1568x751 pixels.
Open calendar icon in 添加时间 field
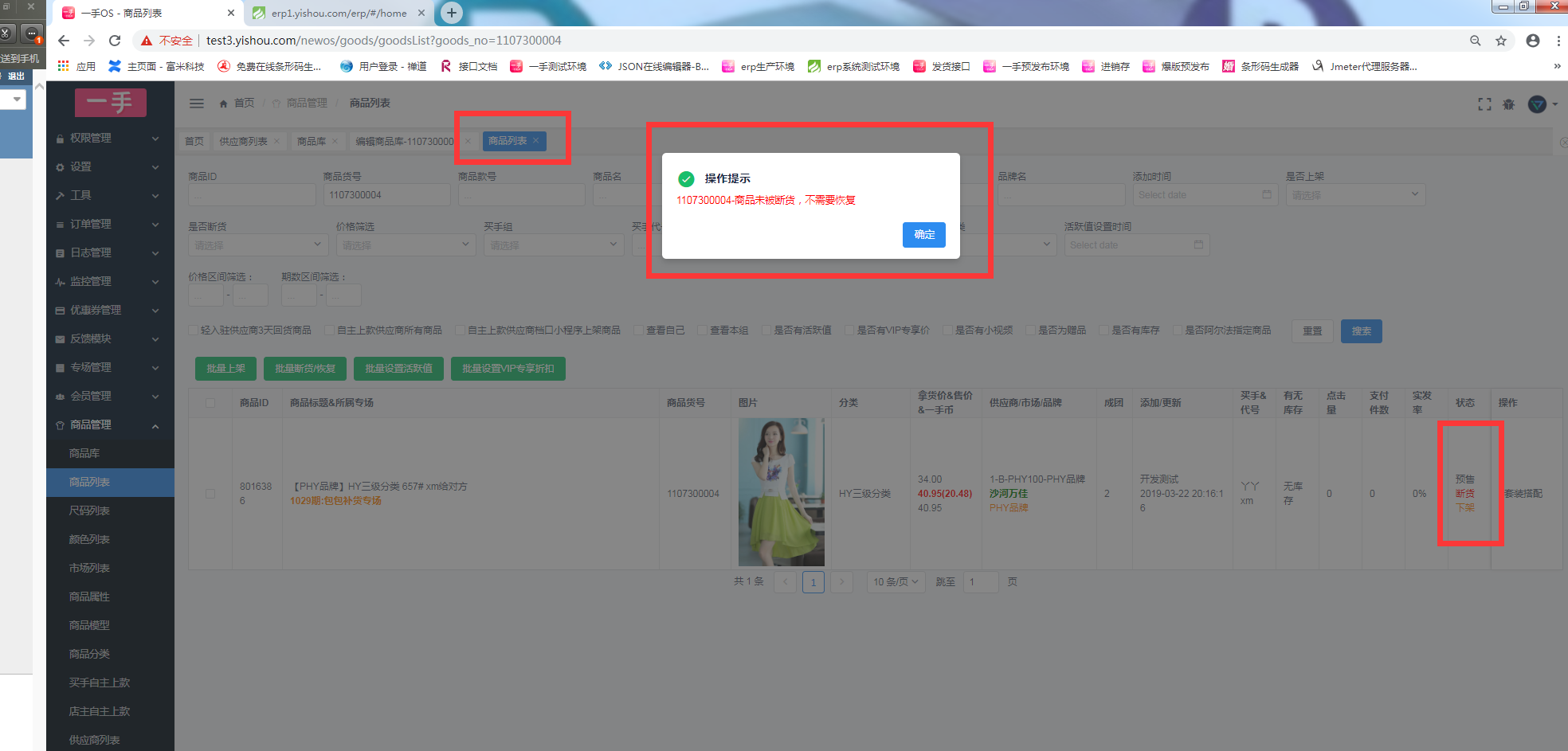(1267, 194)
